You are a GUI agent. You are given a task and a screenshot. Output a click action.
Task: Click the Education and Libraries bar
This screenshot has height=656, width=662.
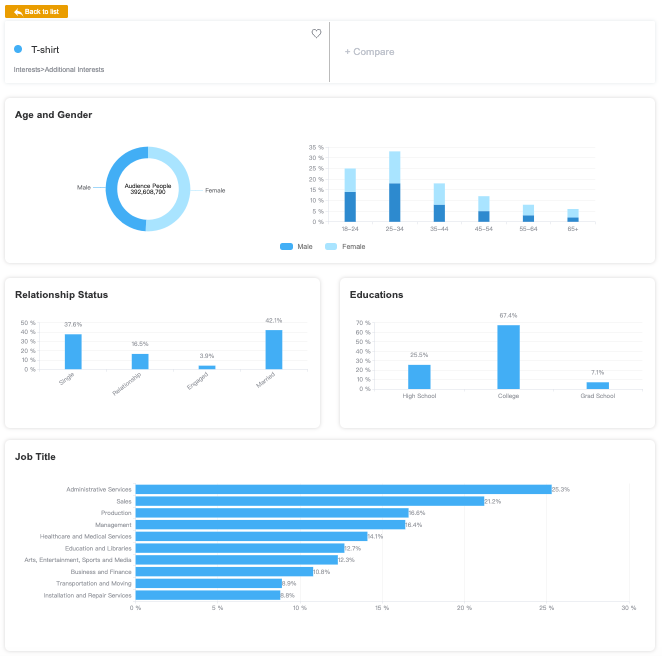click(240, 548)
